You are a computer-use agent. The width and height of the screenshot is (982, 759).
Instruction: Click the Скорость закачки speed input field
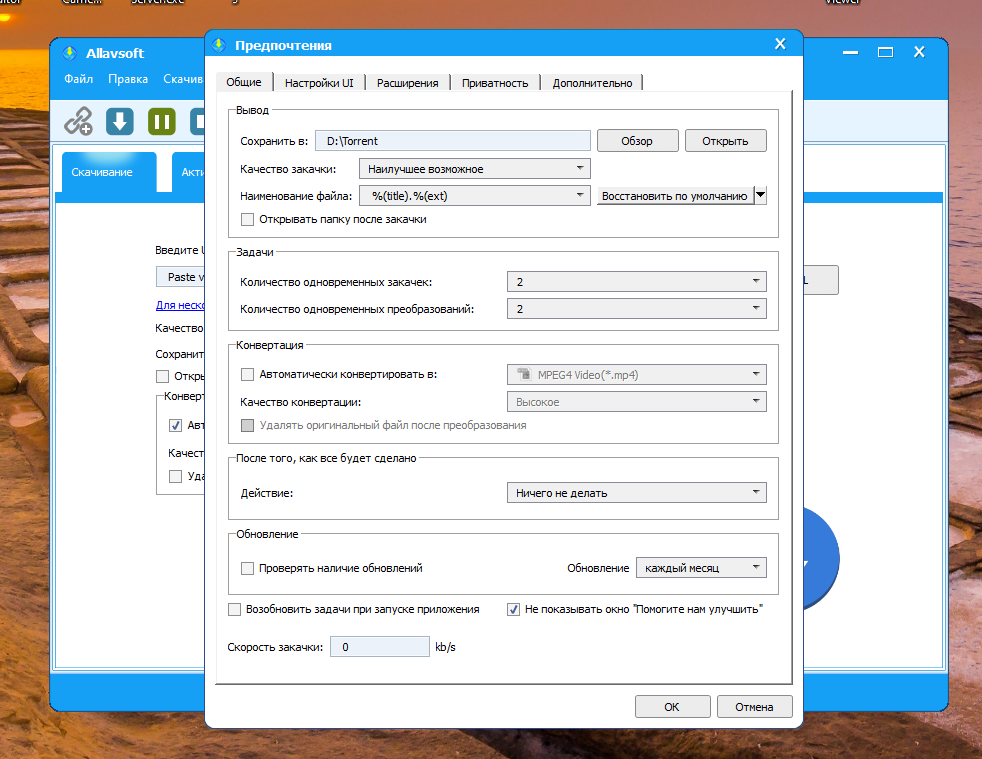pyautogui.click(x=379, y=647)
